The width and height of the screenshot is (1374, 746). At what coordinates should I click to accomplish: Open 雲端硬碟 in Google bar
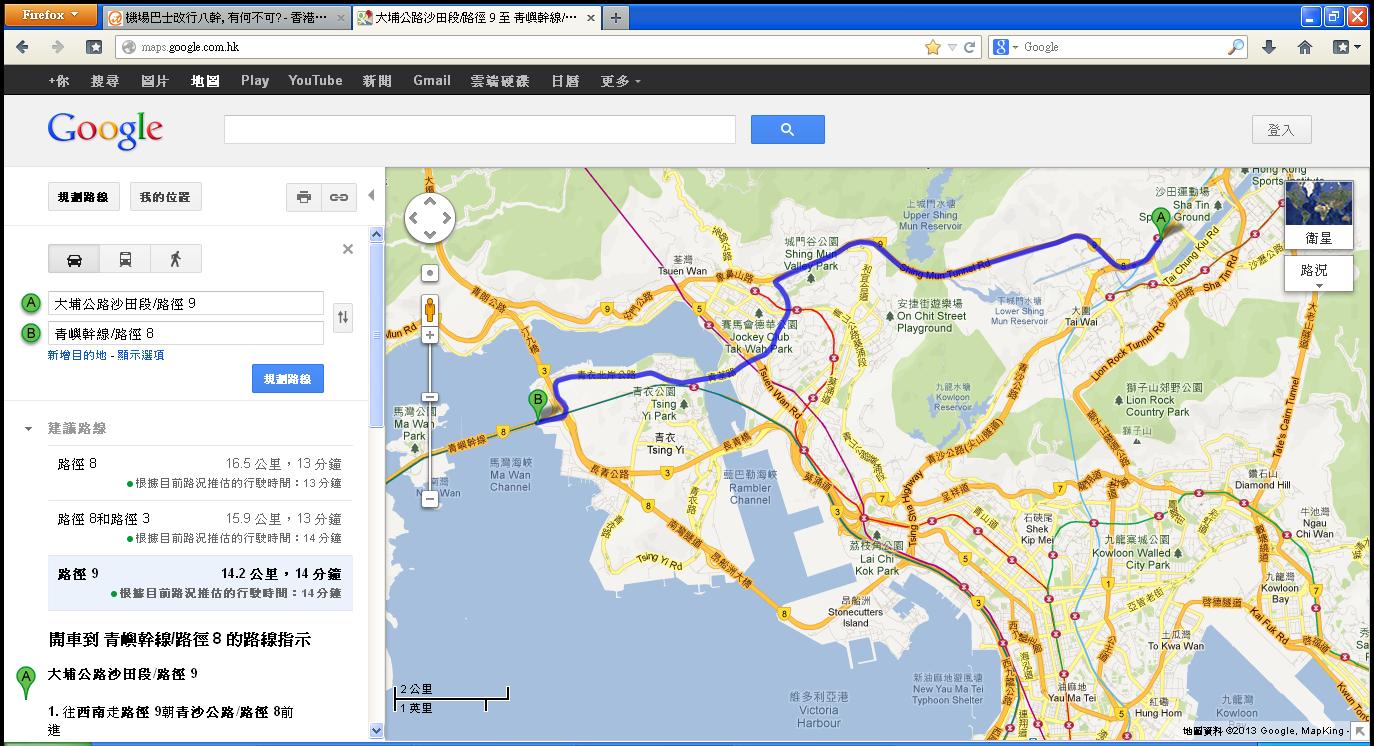click(x=500, y=81)
